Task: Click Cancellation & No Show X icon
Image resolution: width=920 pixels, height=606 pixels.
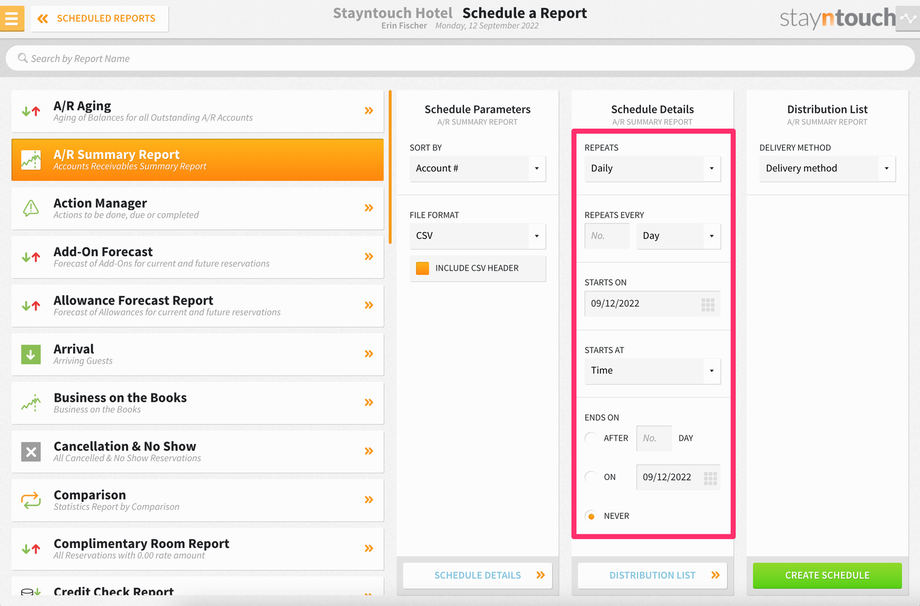Action: (31, 452)
